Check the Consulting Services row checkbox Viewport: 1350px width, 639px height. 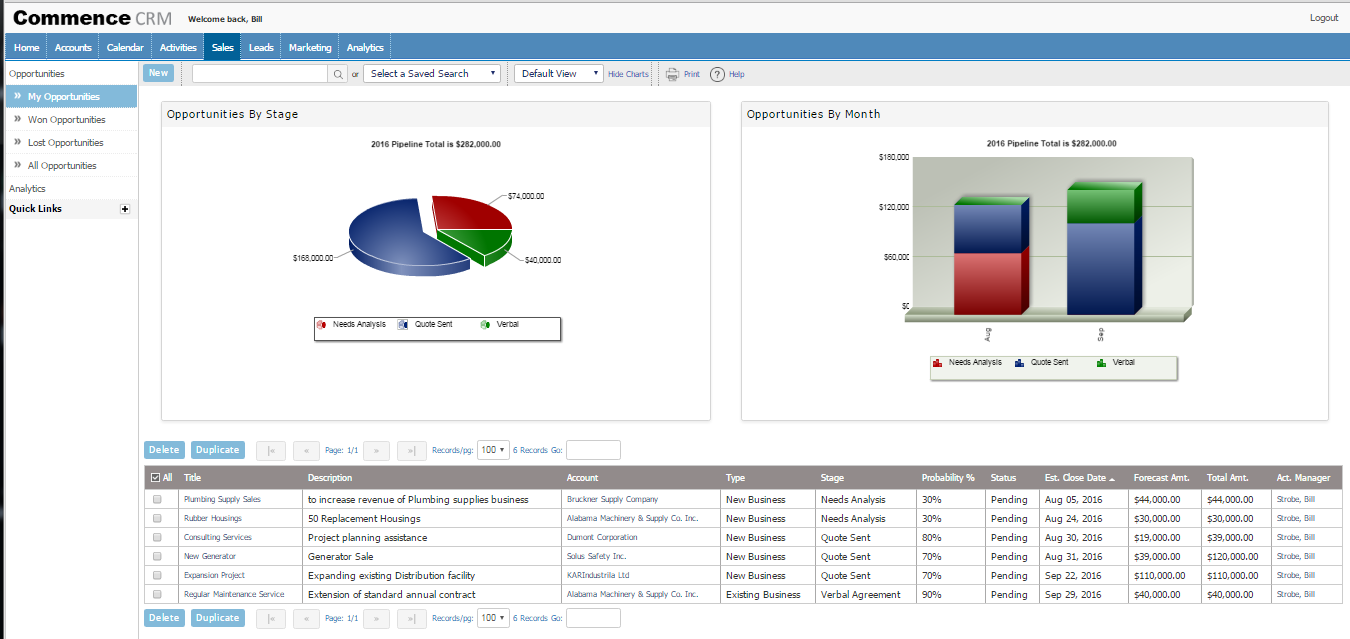156,537
